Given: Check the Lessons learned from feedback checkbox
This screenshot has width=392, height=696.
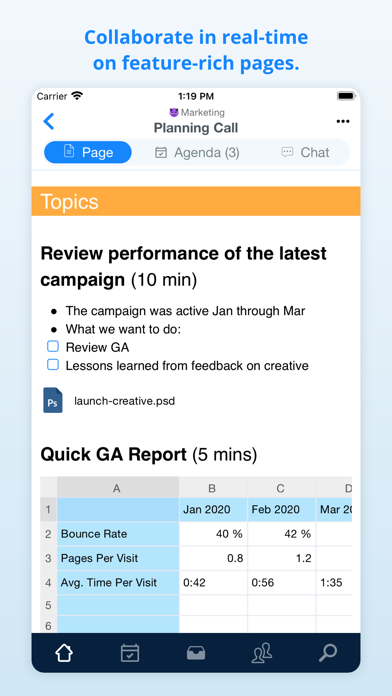Looking at the screenshot, I should [x=53, y=365].
